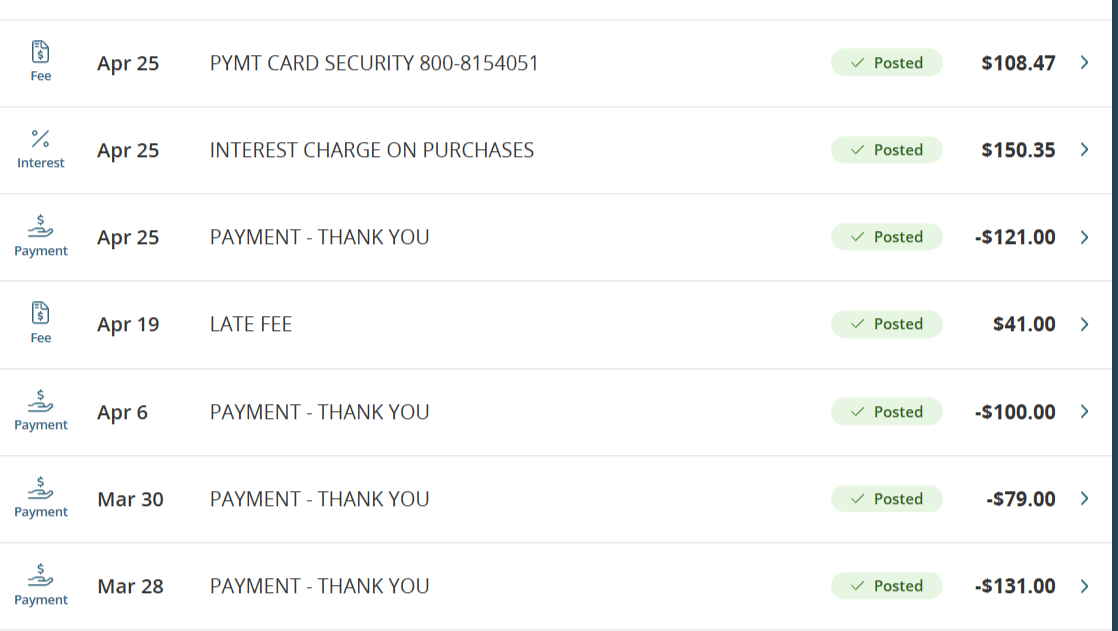Image resolution: width=1118 pixels, height=631 pixels.
Task: Click the Payment icon for Apr 6
Action: [40, 401]
